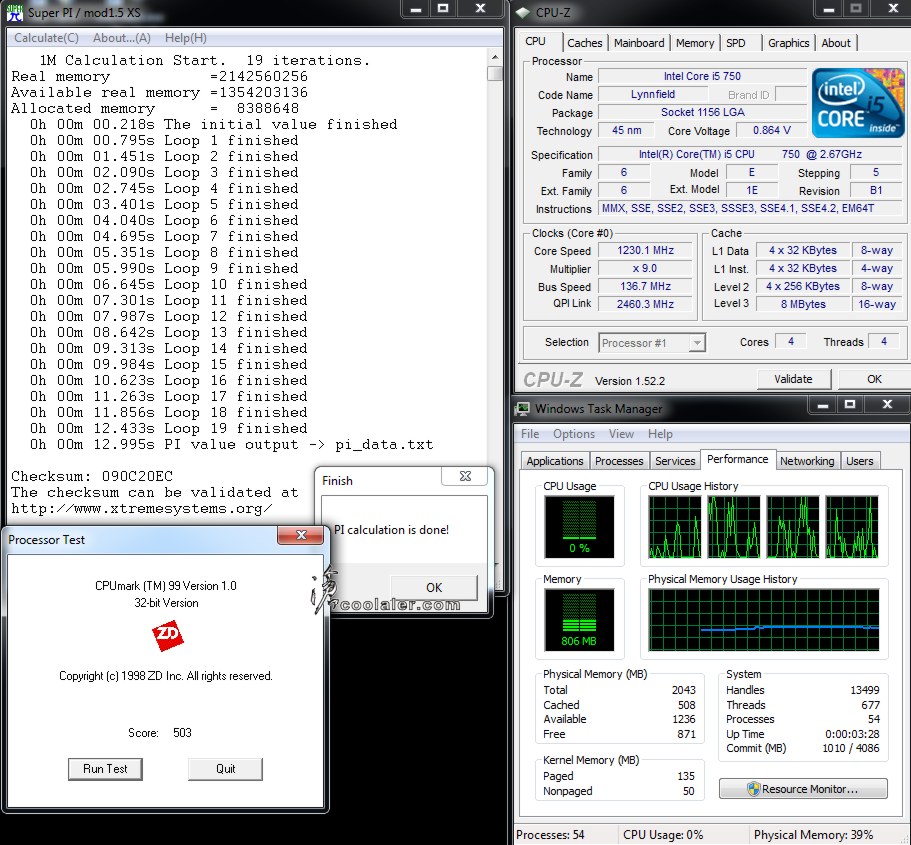Click the Memory 806 MB meter
This screenshot has width=911, height=845.
pyautogui.click(x=579, y=620)
